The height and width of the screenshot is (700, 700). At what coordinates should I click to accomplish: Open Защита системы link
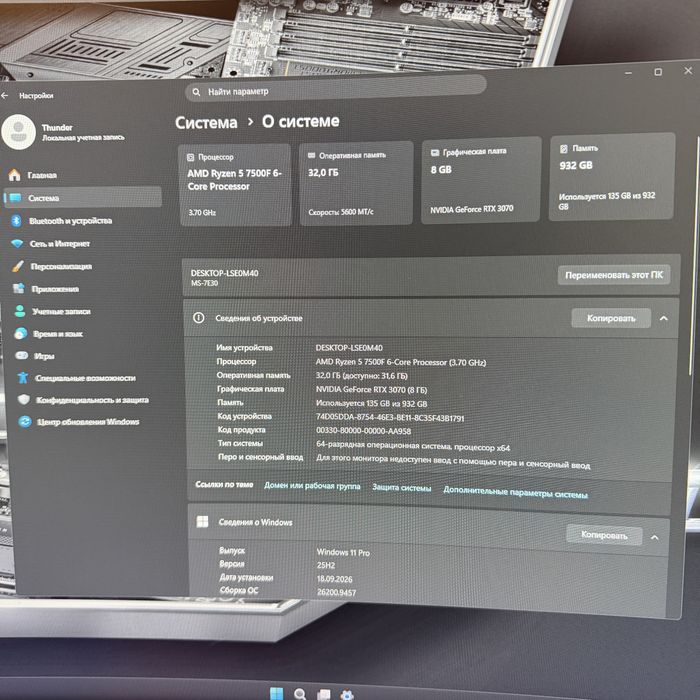tap(402, 488)
